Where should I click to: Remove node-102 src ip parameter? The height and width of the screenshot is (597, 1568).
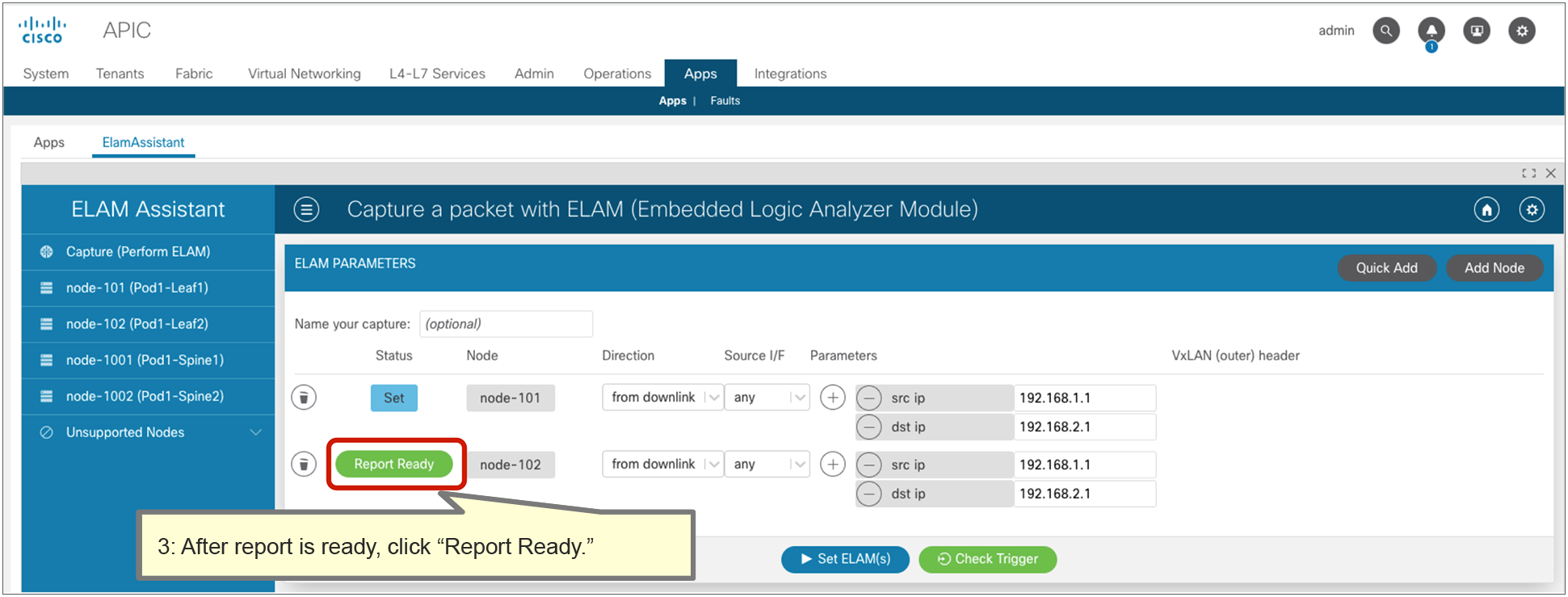pos(868,465)
